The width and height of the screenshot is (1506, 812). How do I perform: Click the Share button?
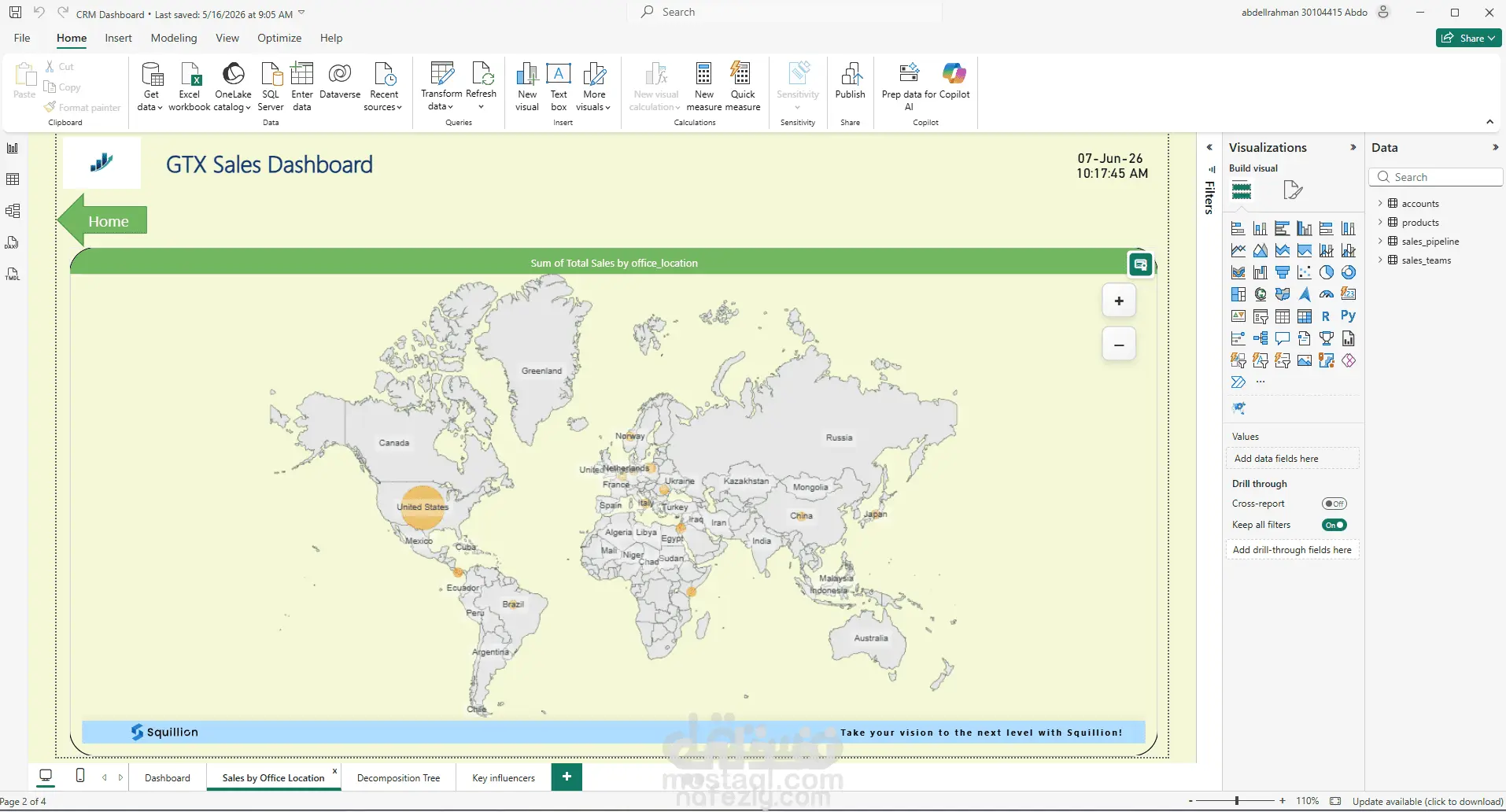click(x=1468, y=38)
